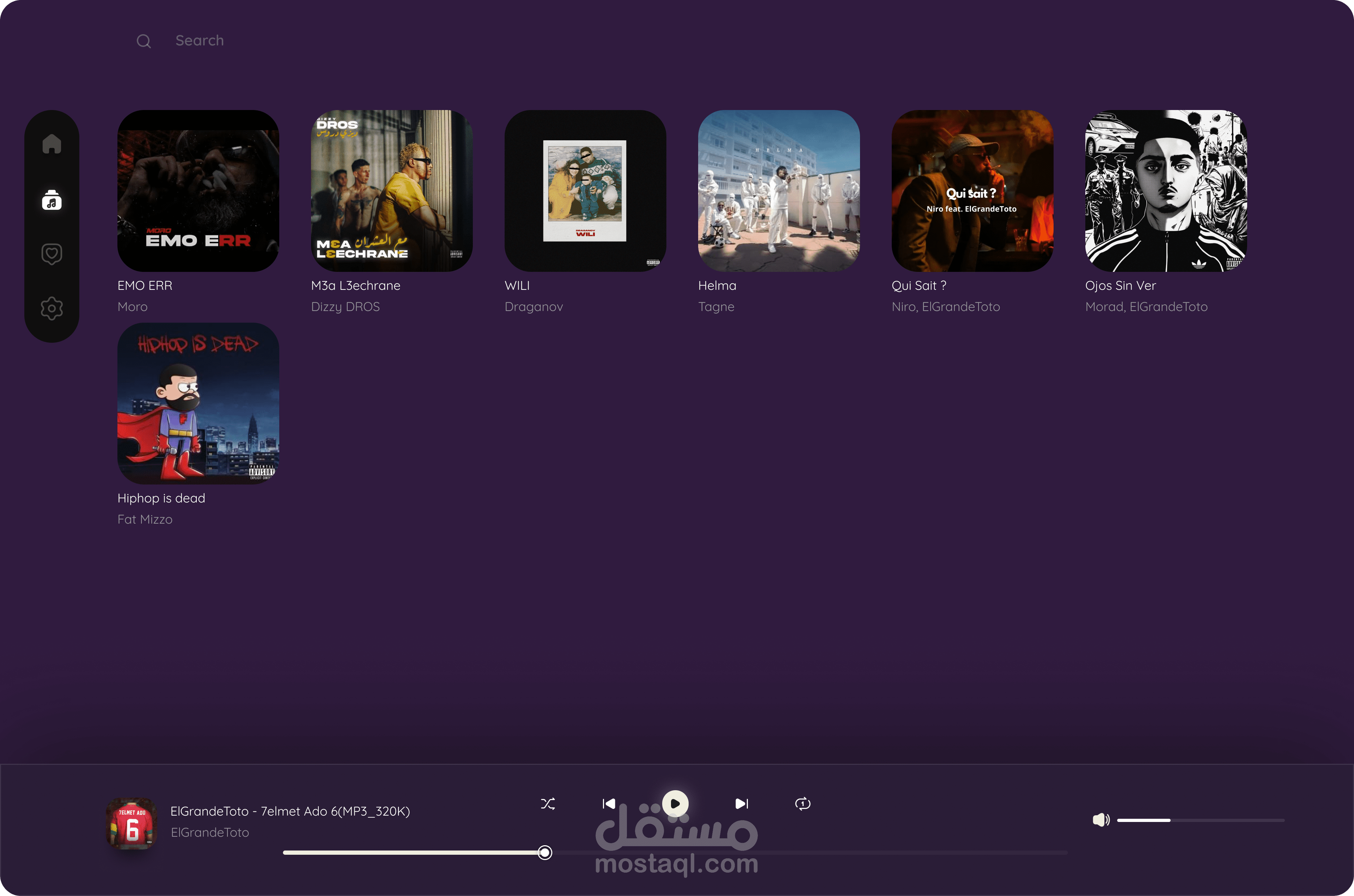The height and width of the screenshot is (896, 1354).
Task: Open the EMO ERR album cover
Action: pyautogui.click(x=198, y=191)
